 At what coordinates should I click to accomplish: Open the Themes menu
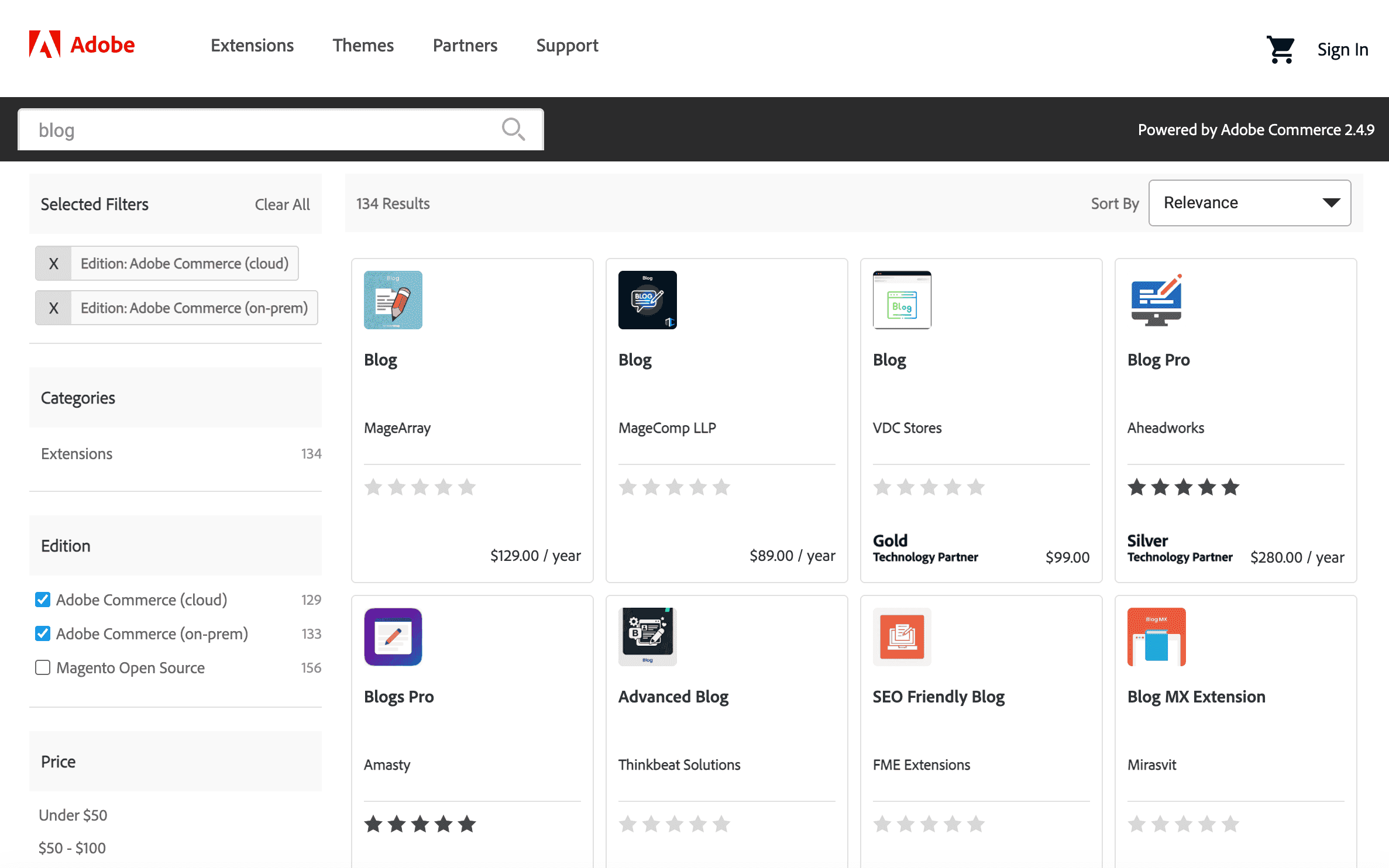point(363,46)
